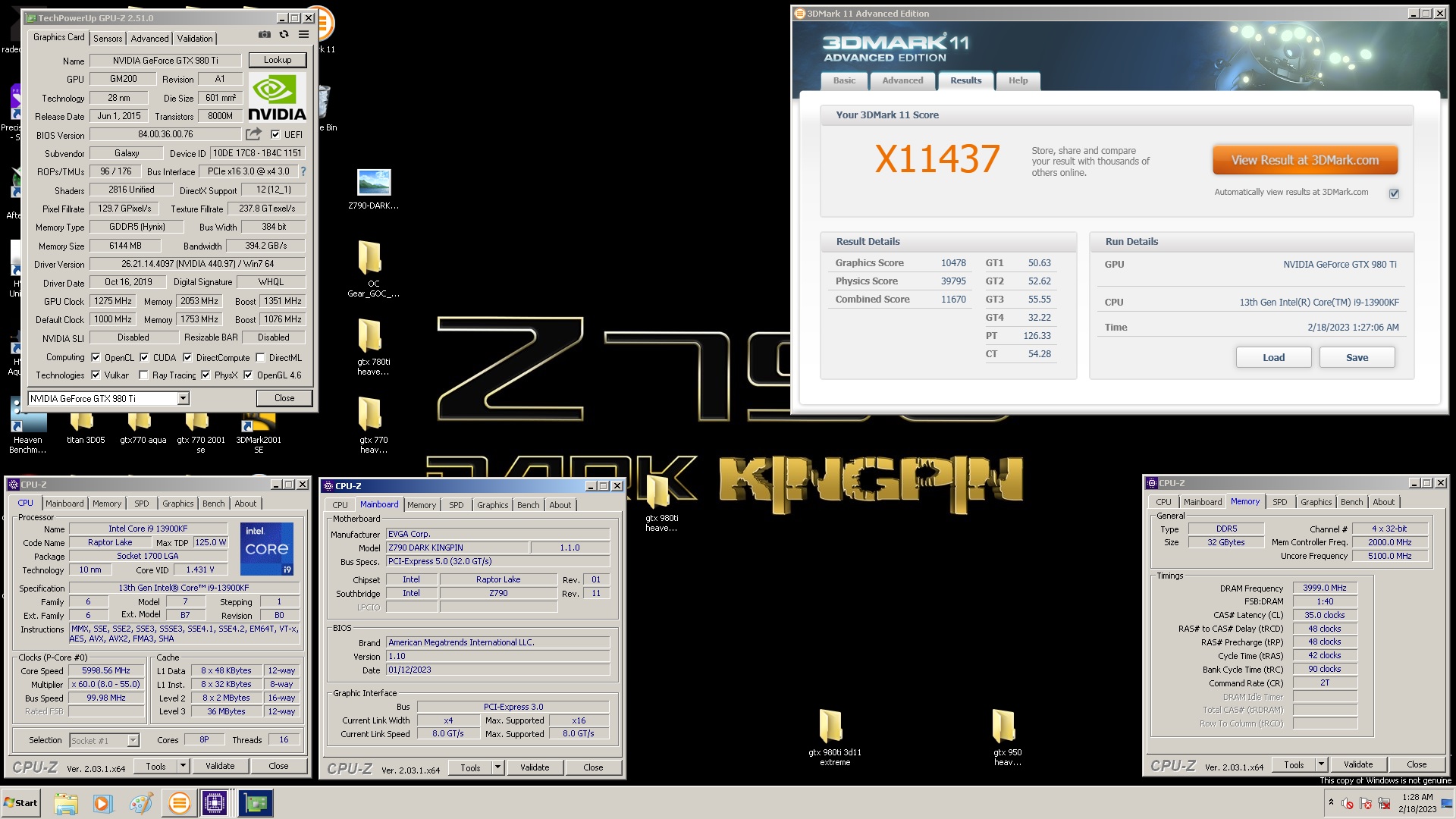Toggle DirectCompute checkbox
Viewport: 1456px width, 819px height.
click(x=187, y=357)
